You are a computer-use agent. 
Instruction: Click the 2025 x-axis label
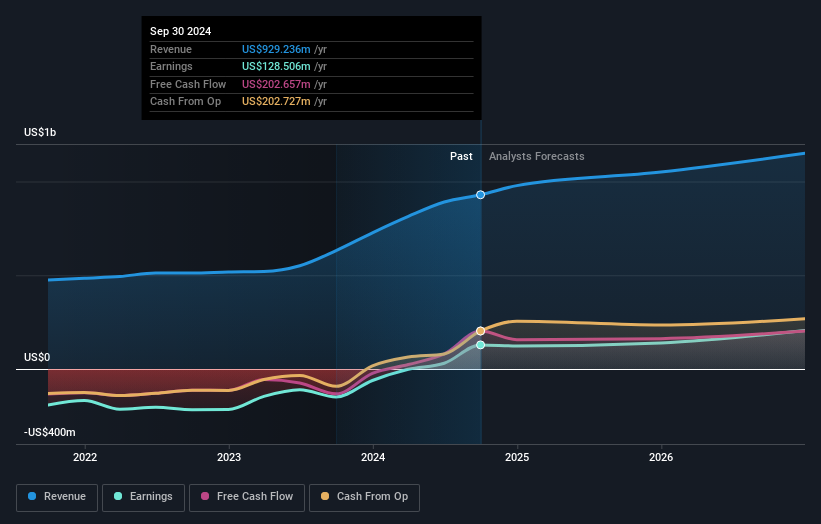pyautogui.click(x=517, y=458)
